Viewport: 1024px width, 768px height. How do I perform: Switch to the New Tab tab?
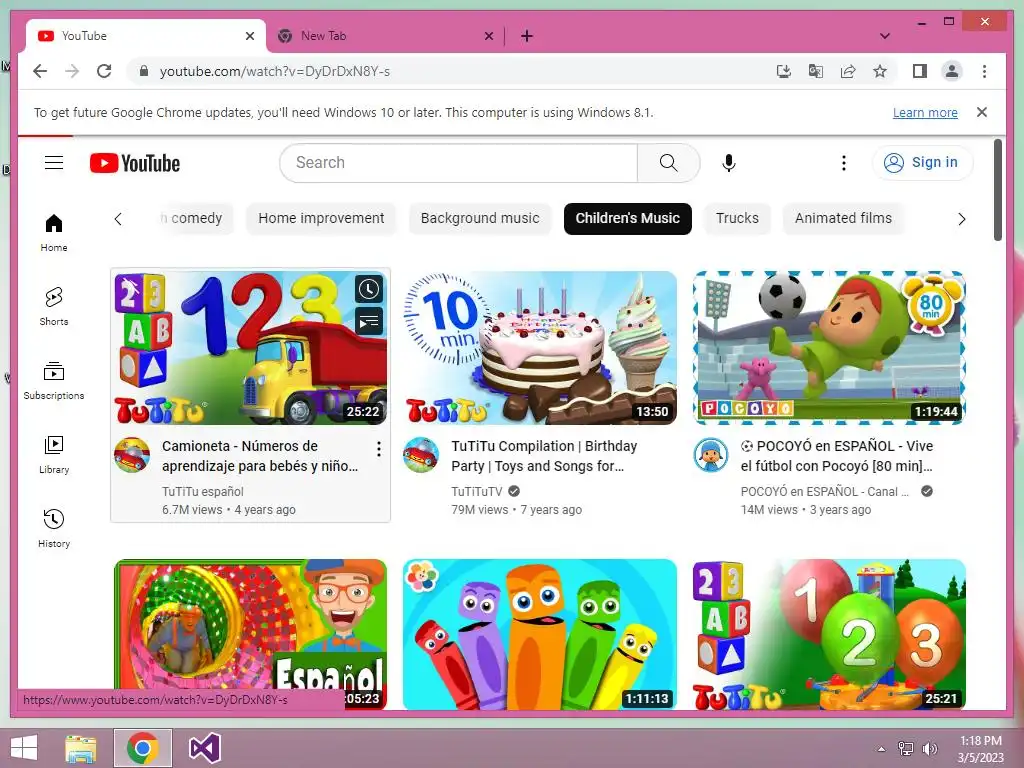tap(385, 36)
